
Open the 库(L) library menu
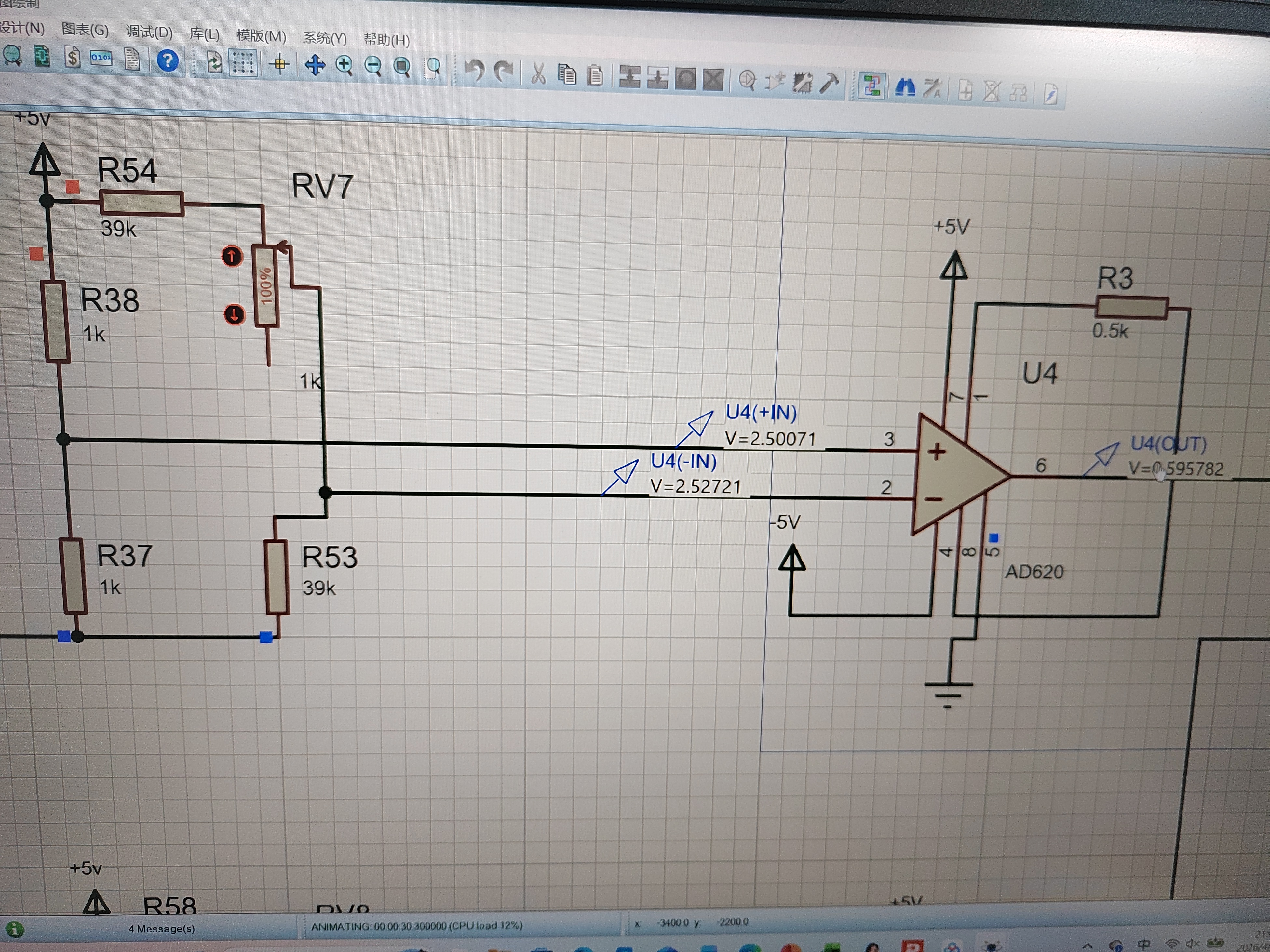[x=204, y=34]
